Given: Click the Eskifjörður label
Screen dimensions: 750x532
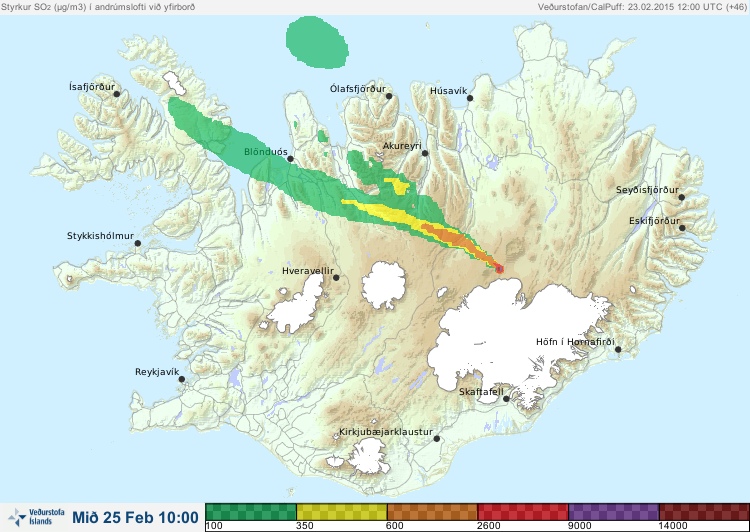Looking at the screenshot, I should [654, 221].
